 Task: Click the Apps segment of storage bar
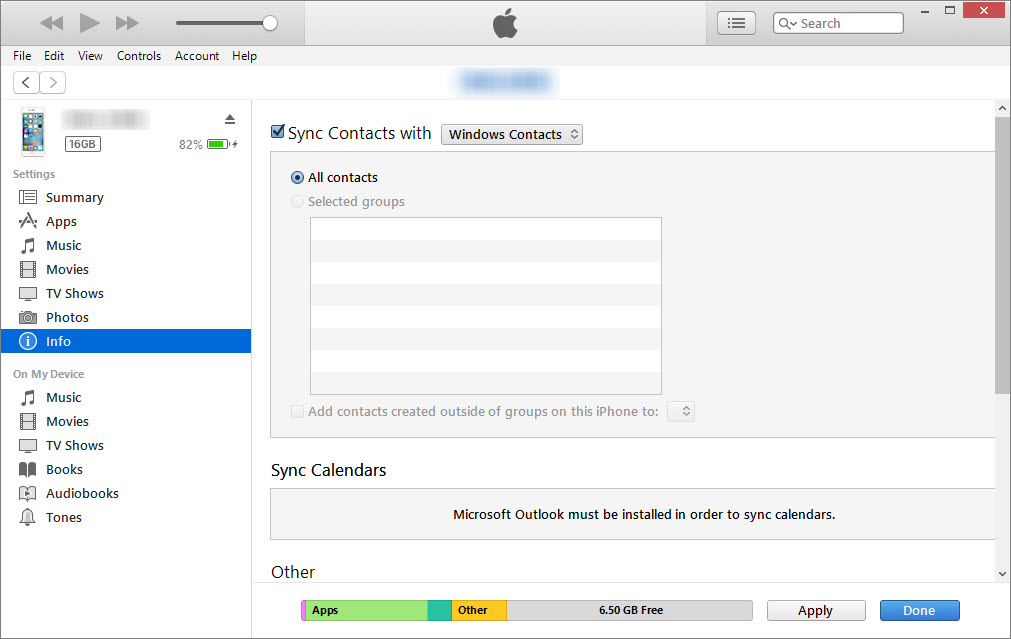coord(366,610)
